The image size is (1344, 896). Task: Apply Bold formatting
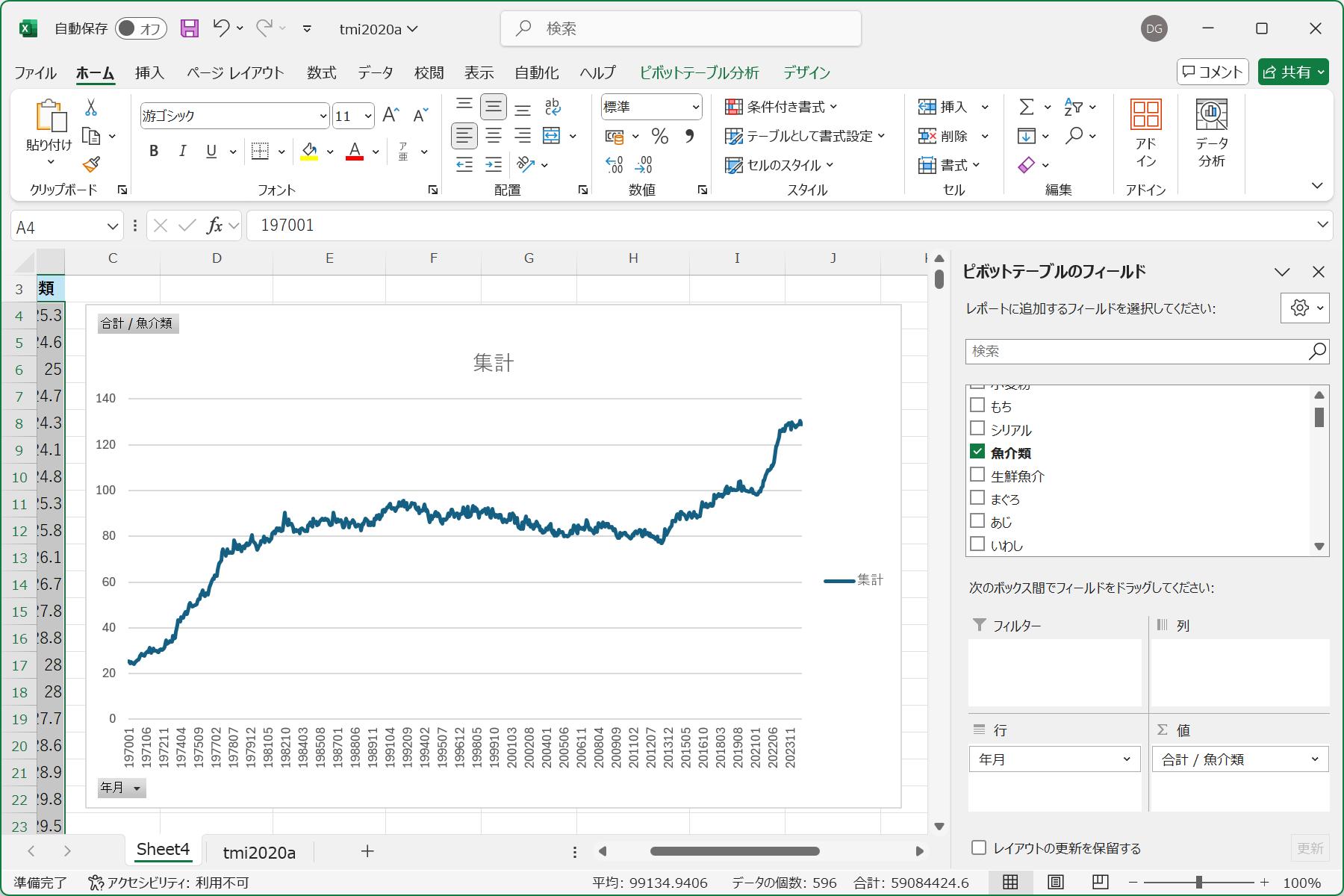(154, 151)
